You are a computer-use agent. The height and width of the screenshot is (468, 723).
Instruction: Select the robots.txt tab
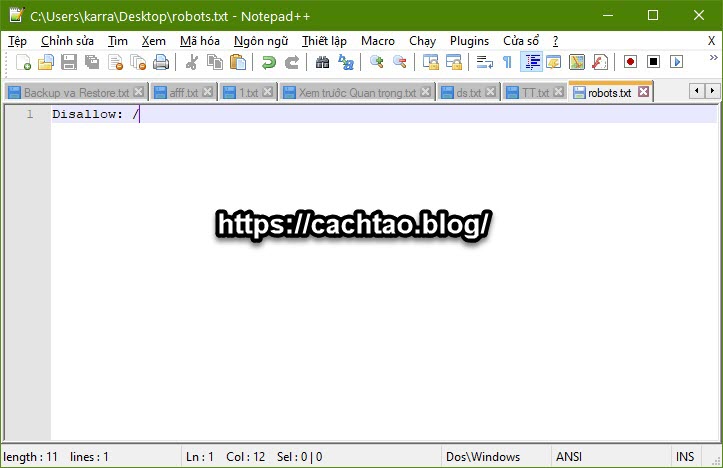point(610,92)
